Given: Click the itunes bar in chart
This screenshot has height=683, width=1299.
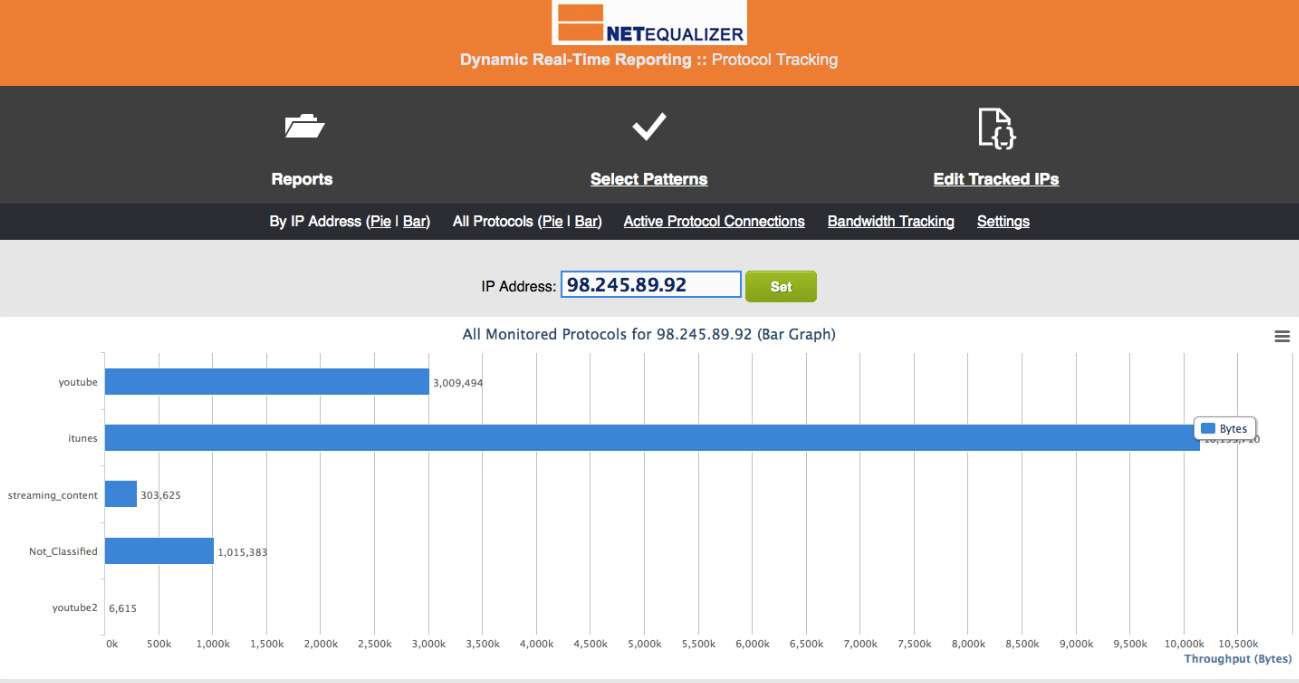Looking at the screenshot, I should 650,438.
